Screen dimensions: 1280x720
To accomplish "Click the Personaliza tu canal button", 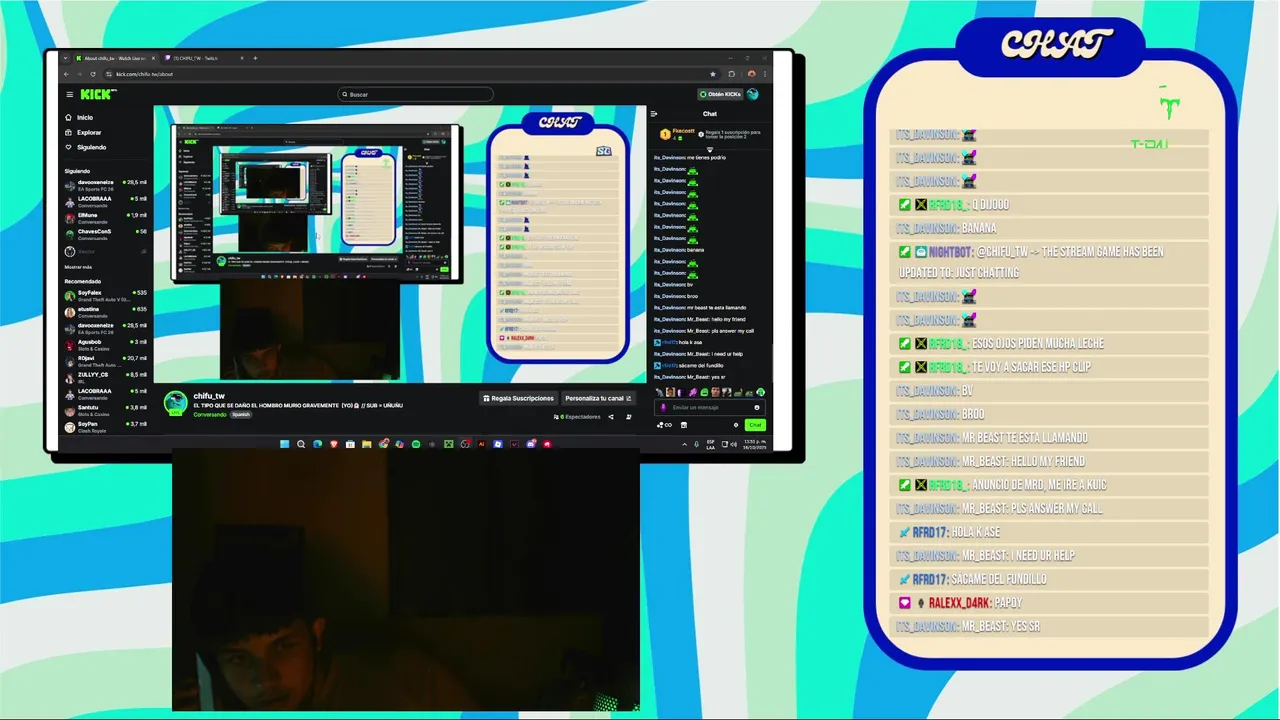I will point(599,398).
